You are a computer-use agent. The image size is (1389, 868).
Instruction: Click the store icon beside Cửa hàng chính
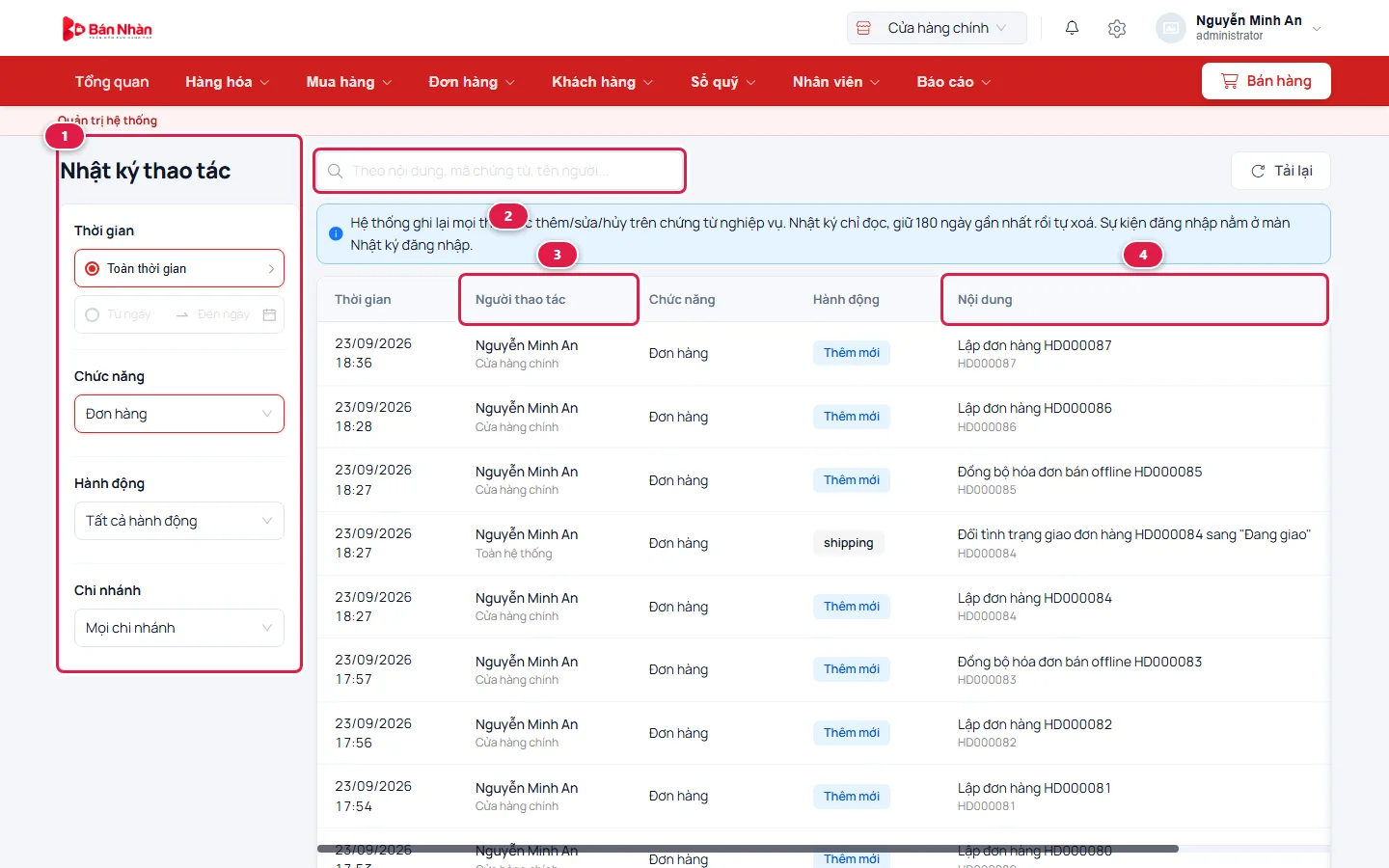pos(864,28)
